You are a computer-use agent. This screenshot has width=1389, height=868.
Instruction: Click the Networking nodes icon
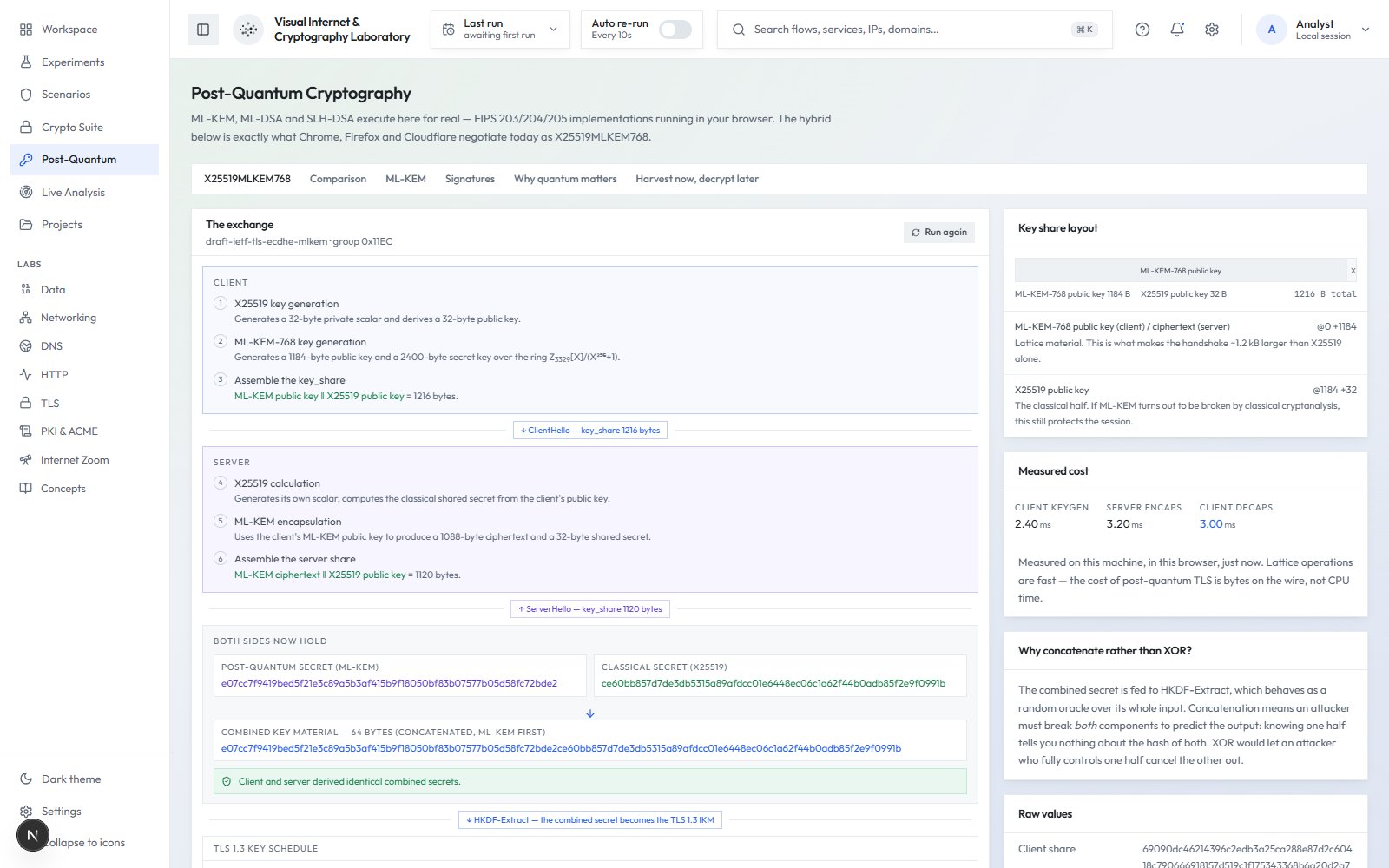coord(25,318)
